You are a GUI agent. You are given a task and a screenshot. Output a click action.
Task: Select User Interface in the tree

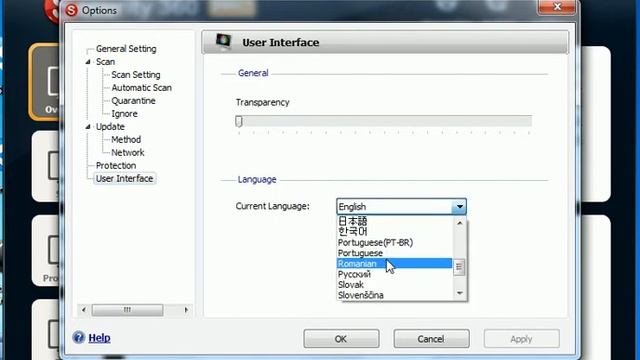tap(124, 178)
